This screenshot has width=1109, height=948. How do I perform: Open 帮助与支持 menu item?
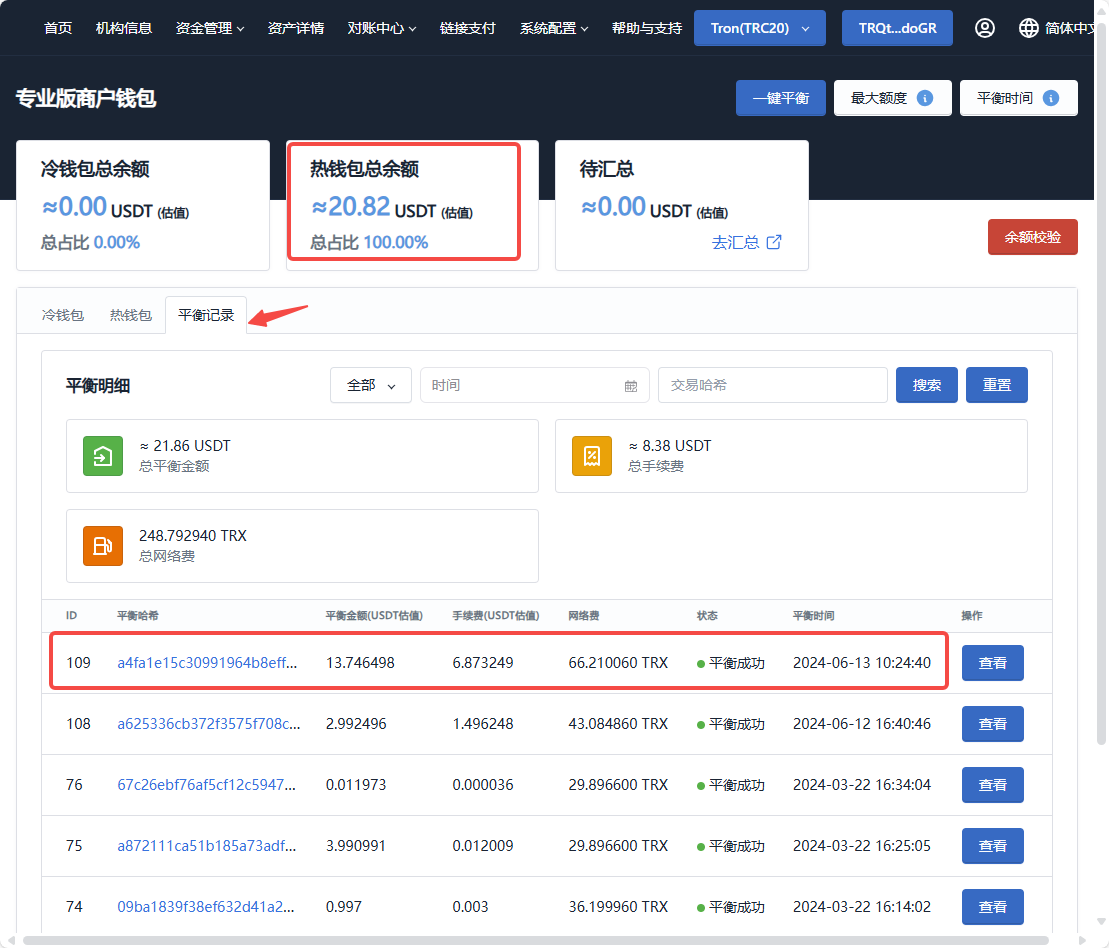pyautogui.click(x=646, y=28)
